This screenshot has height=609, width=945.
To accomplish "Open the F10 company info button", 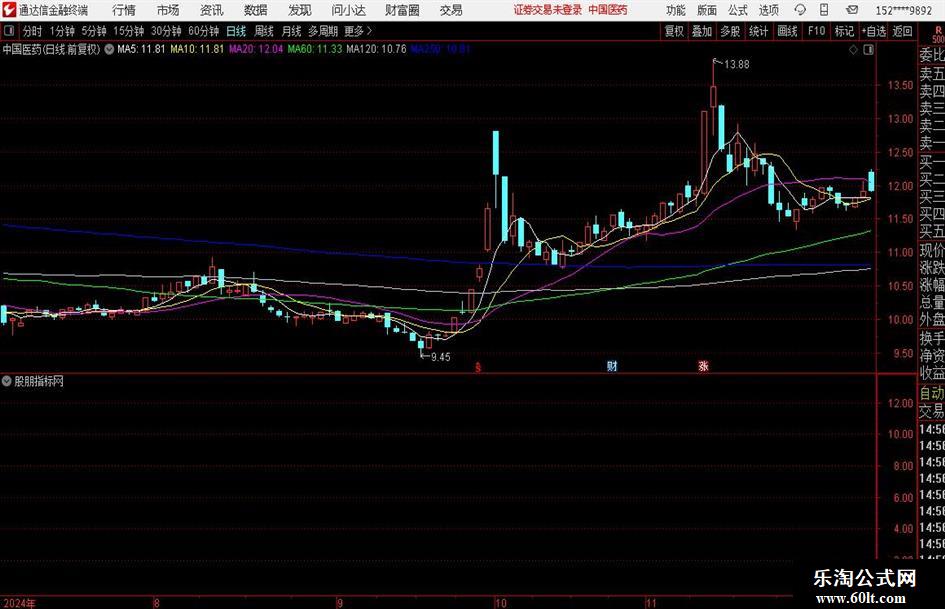I will [x=817, y=31].
